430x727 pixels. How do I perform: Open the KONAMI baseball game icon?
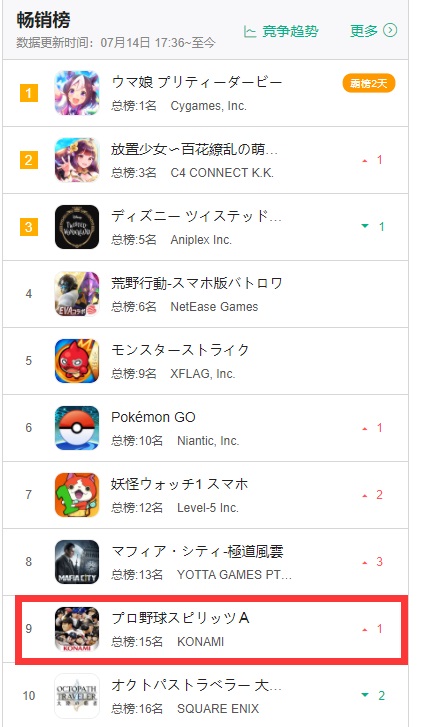coord(77,629)
